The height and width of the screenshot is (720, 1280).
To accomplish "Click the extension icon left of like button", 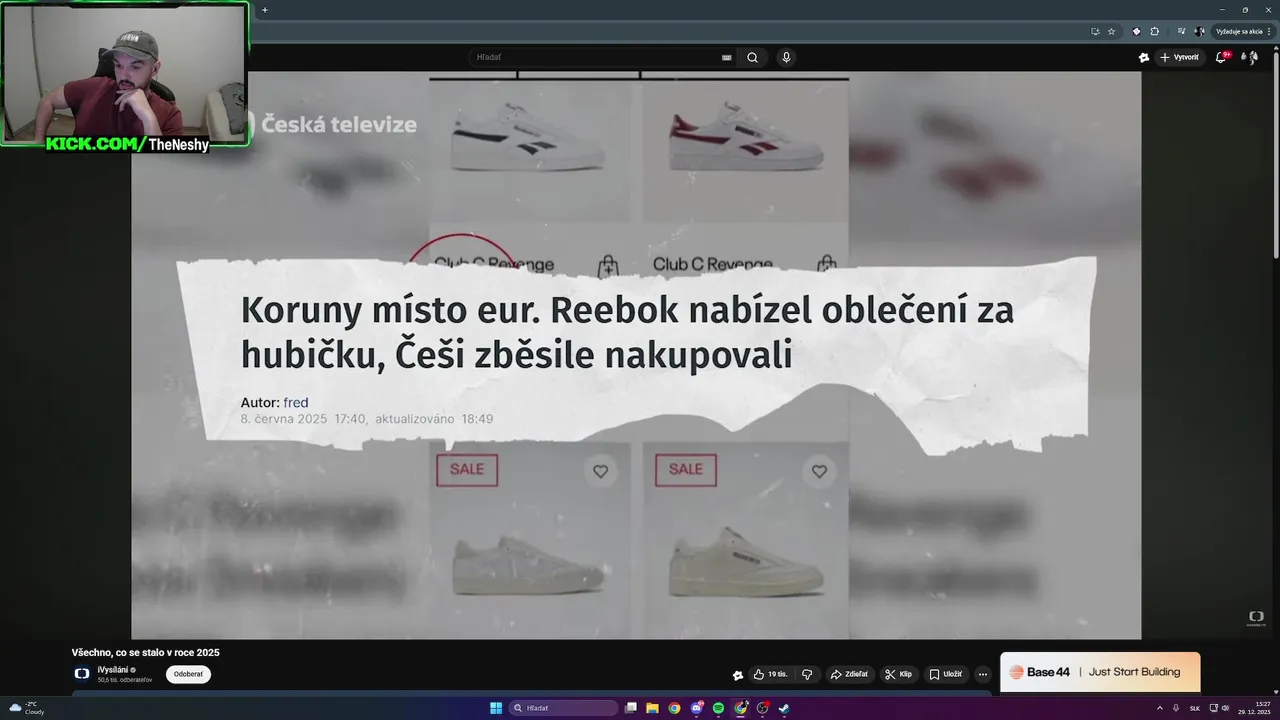I will pos(738,675).
